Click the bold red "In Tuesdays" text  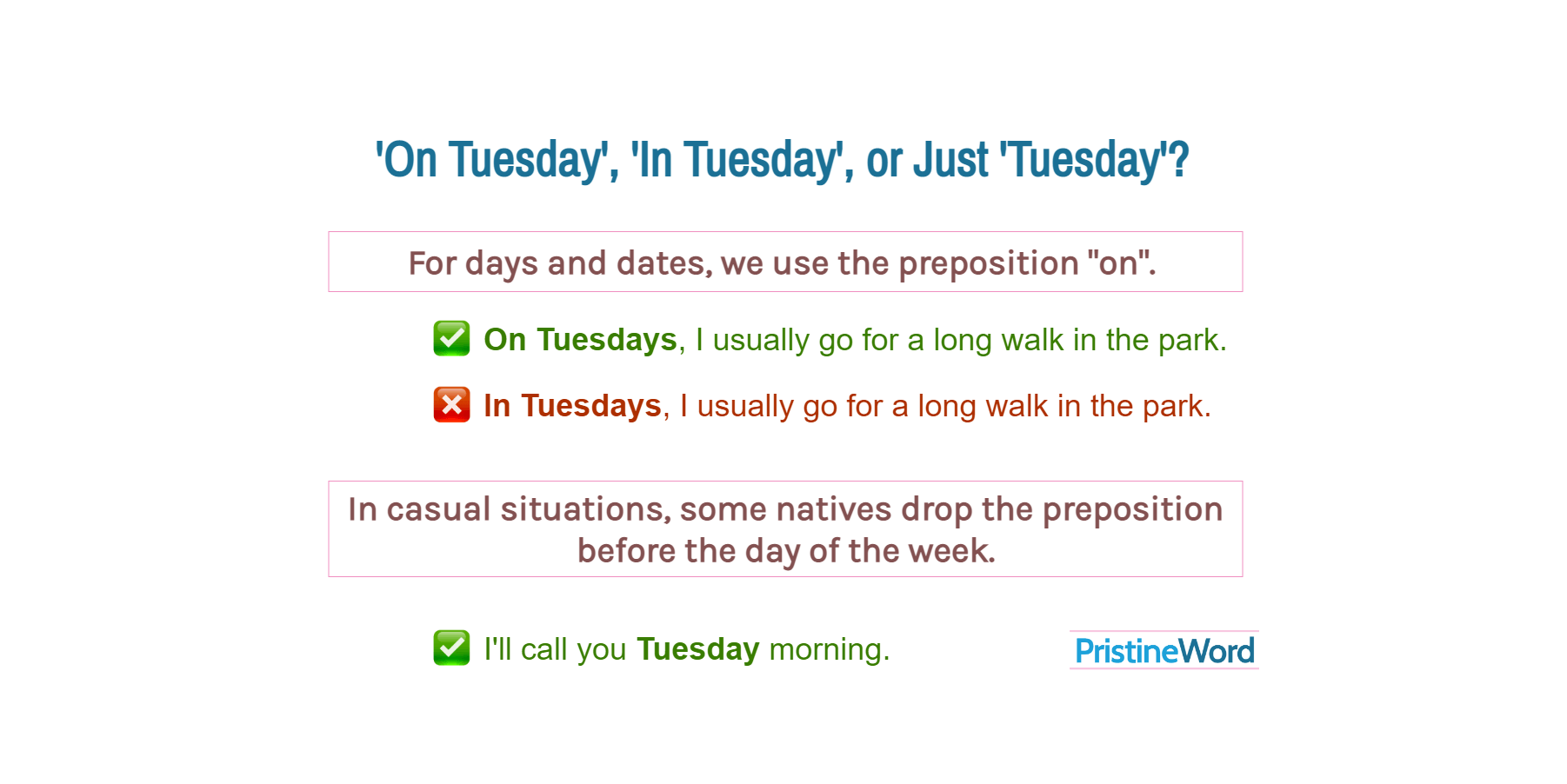(572, 406)
